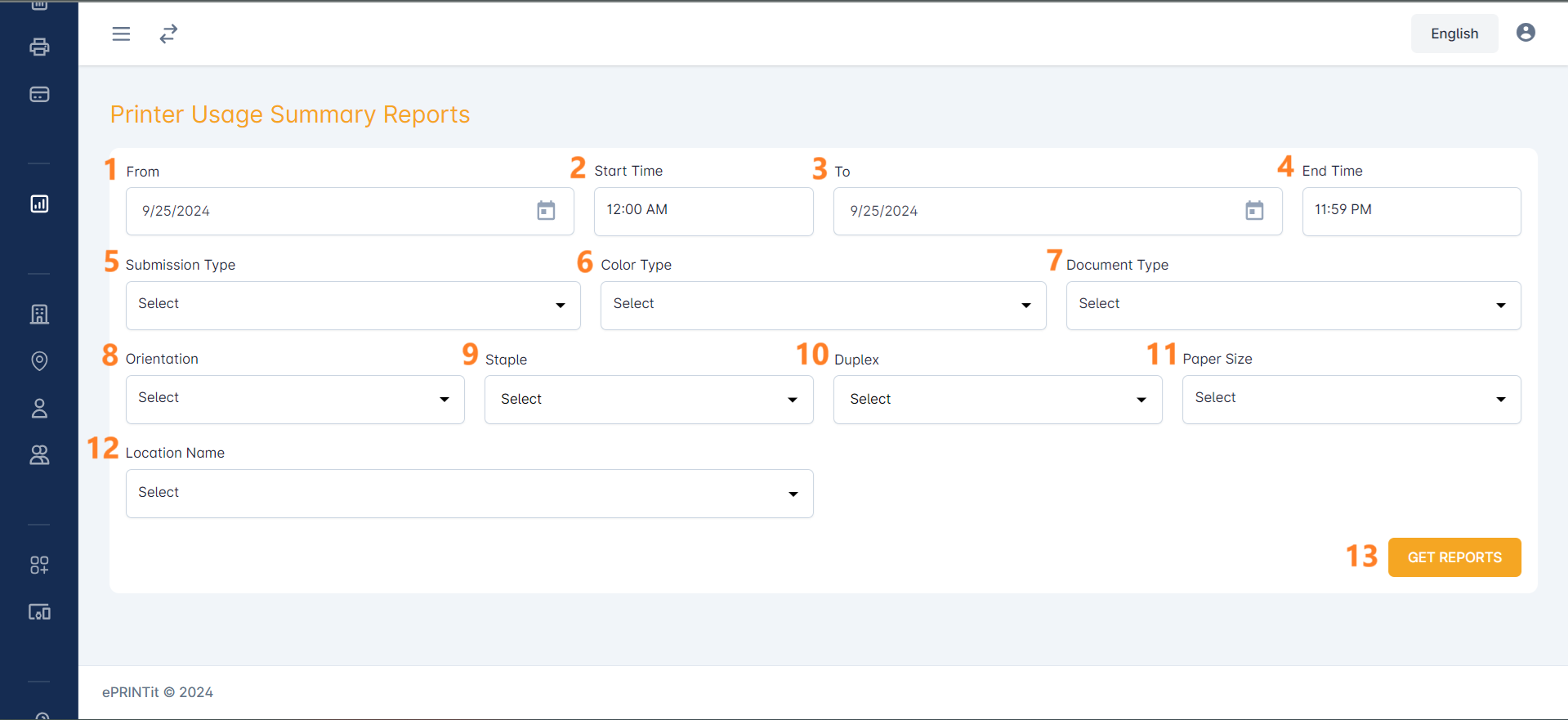Click the Start Time input field
The width and height of the screenshot is (1568, 720).
tap(703, 211)
